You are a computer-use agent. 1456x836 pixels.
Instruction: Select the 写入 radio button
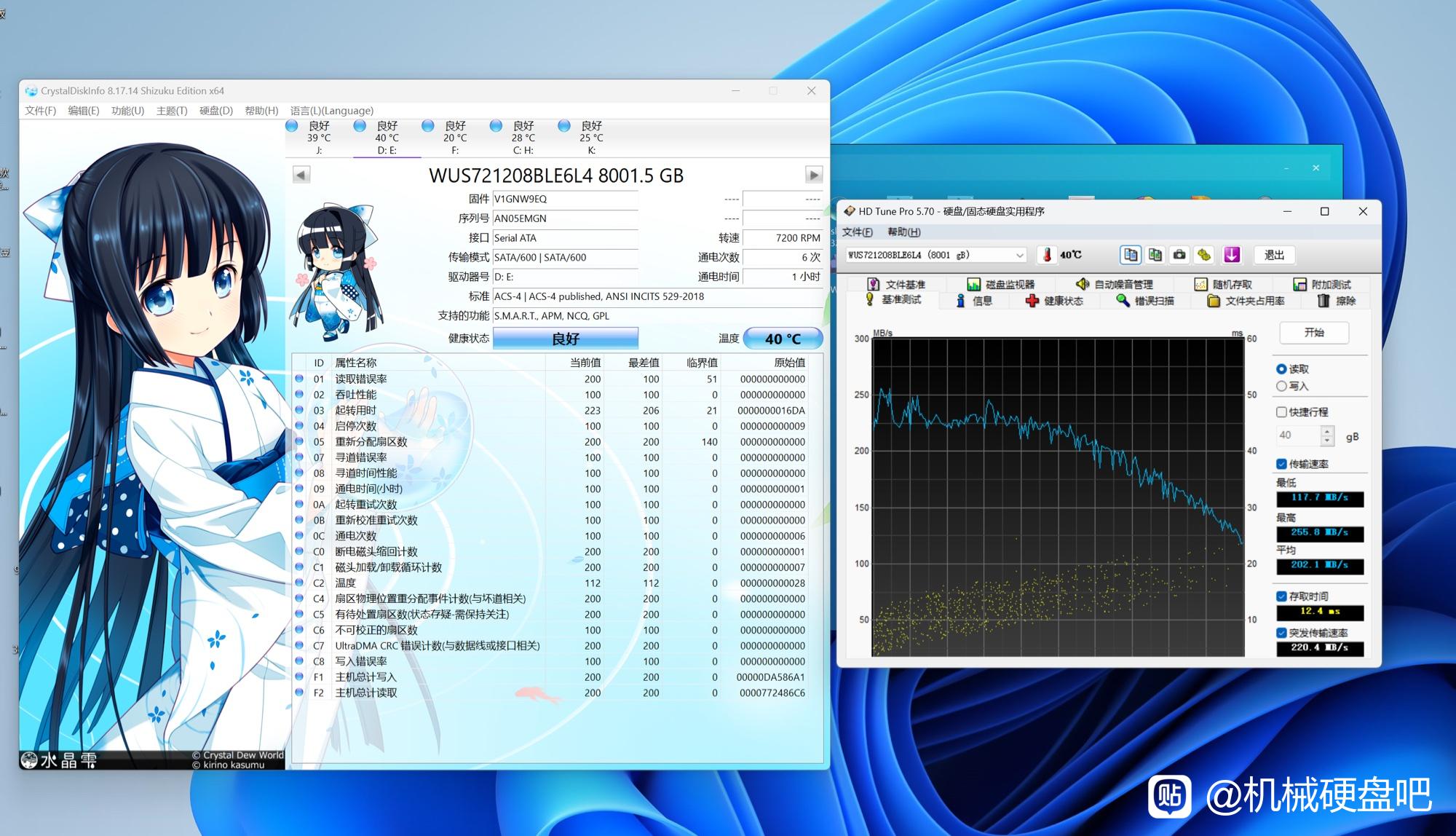1281,386
